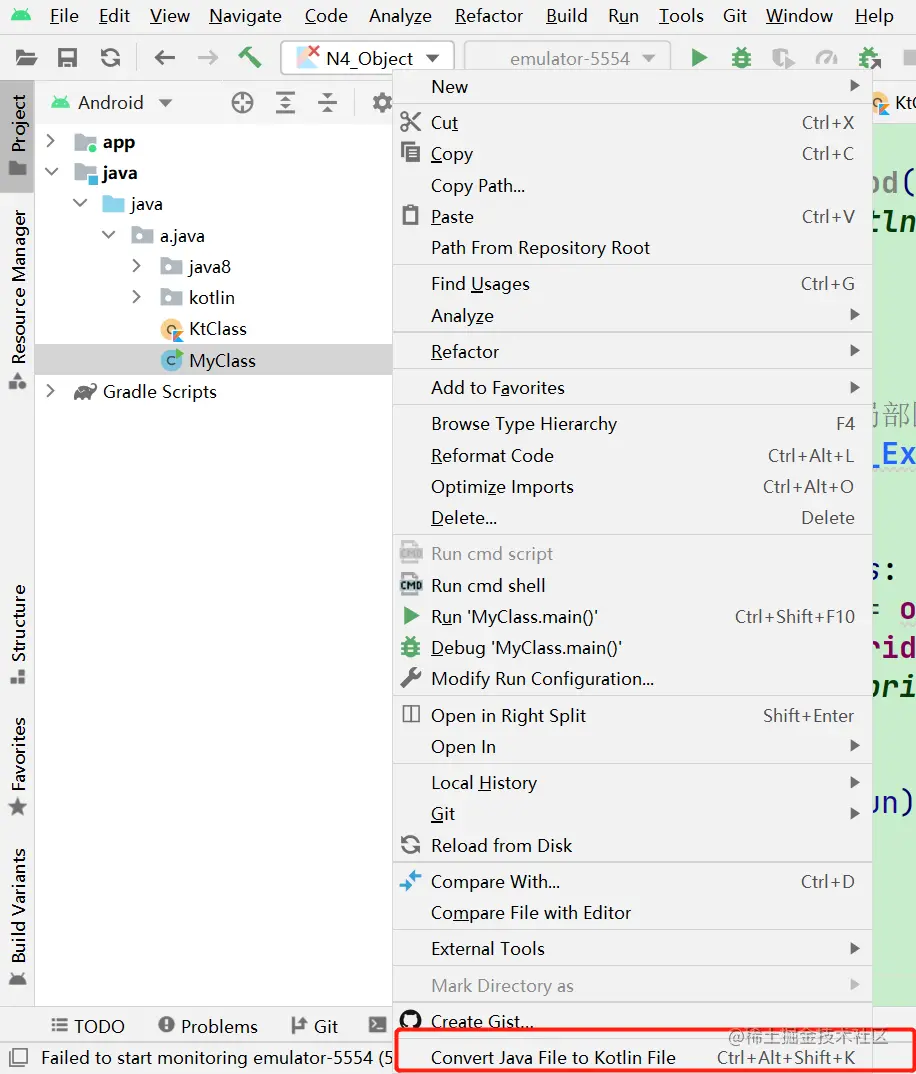Choose Open in Right Split
The image size is (916, 1074).
tap(632, 715)
